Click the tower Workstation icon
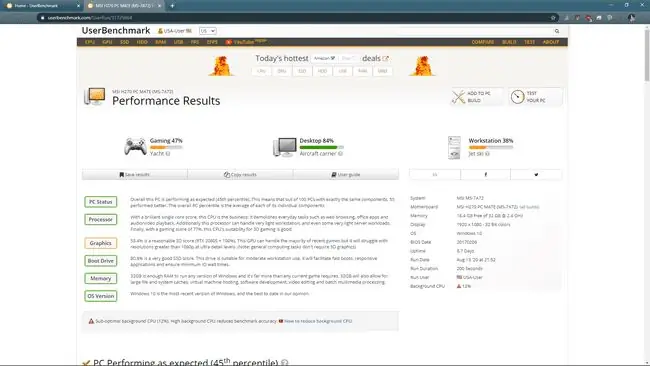This screenshot has height=366, width=650. coord(454,147)
